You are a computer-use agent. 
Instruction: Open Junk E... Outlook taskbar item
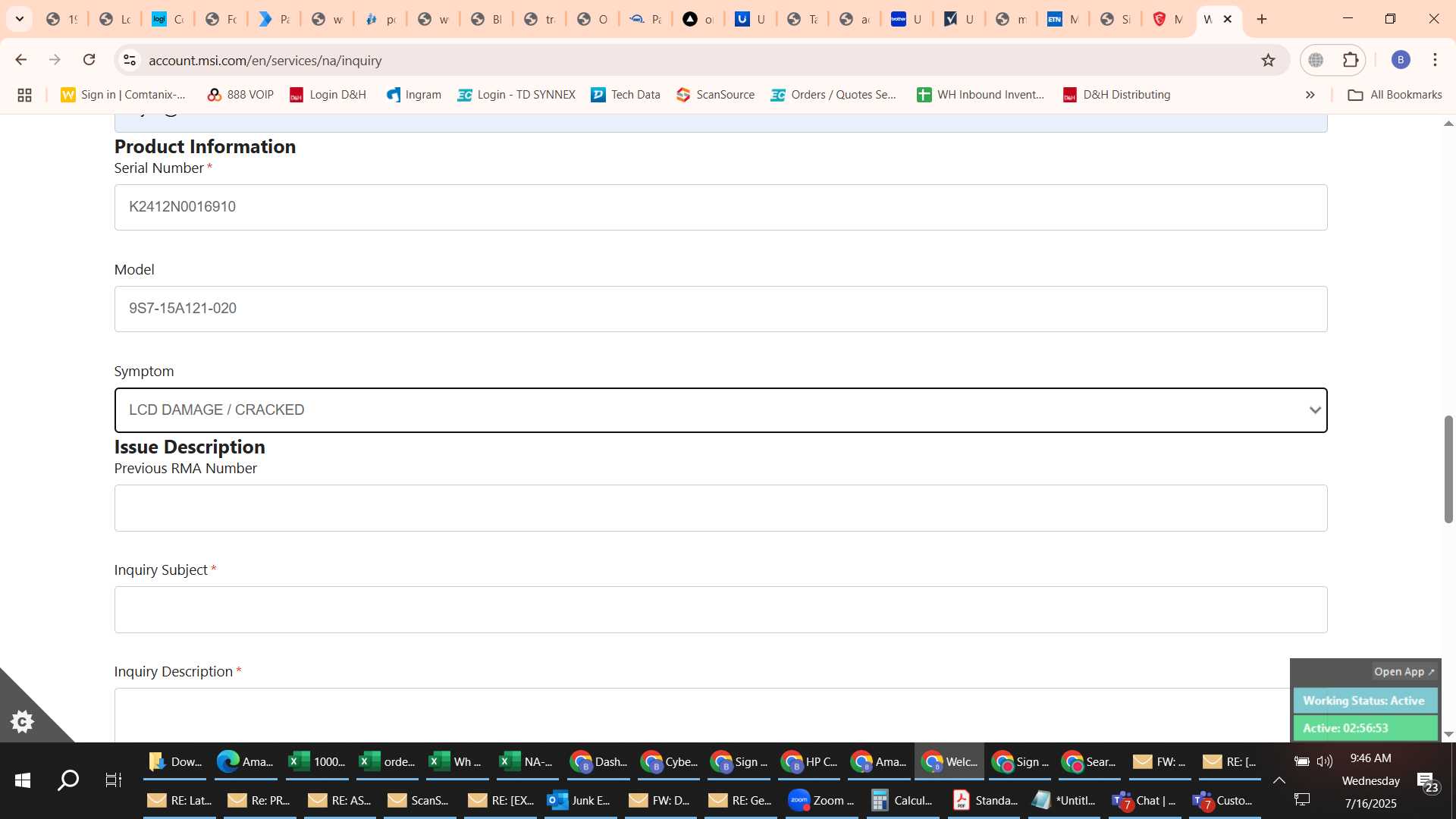pyautogui.click(x=579, y=800)
